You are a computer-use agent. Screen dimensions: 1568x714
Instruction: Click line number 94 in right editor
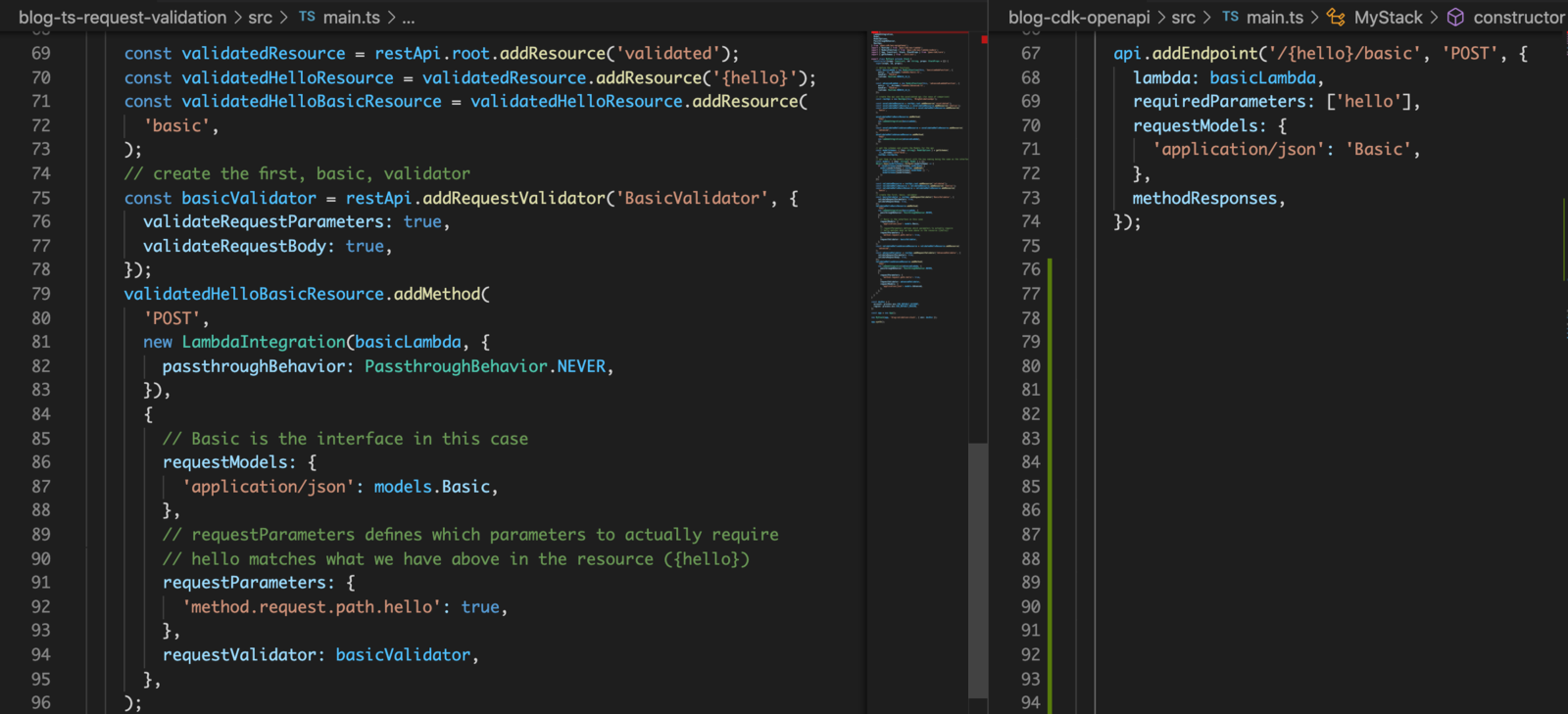(x=1031, y=702)
